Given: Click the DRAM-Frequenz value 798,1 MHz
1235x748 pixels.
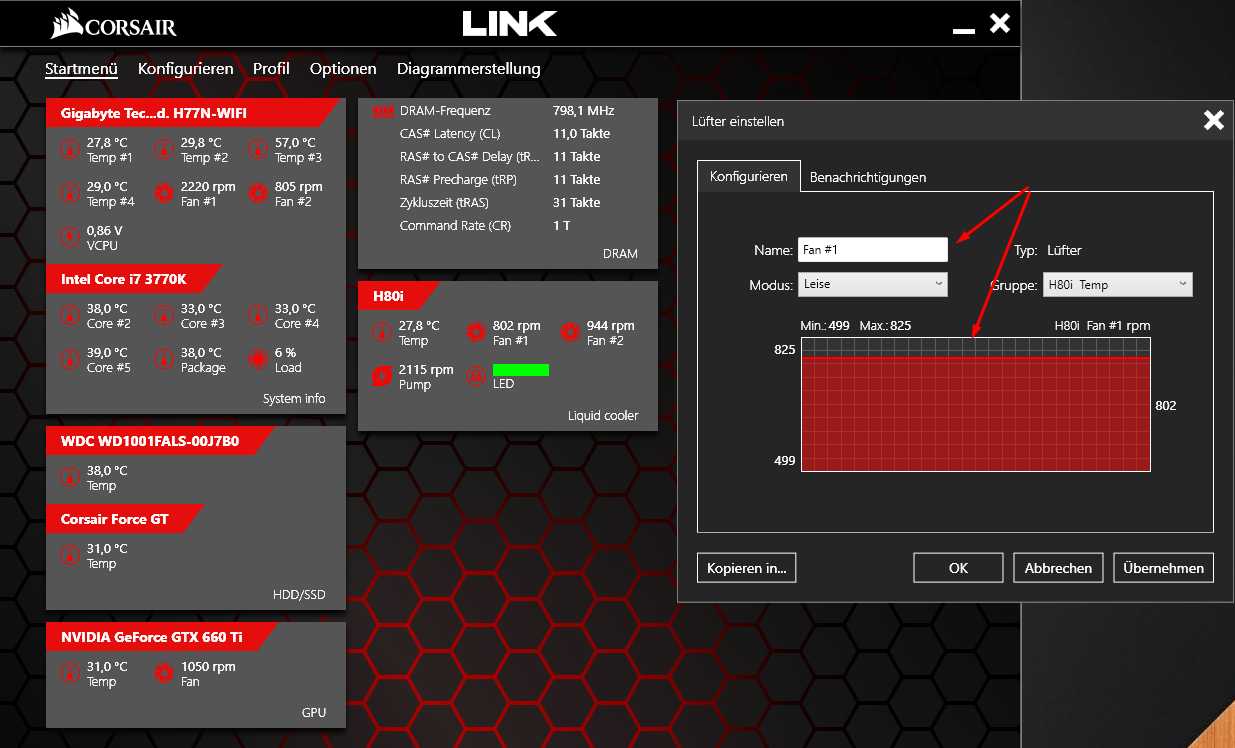Looking at the screenshot, I should 583,111.
